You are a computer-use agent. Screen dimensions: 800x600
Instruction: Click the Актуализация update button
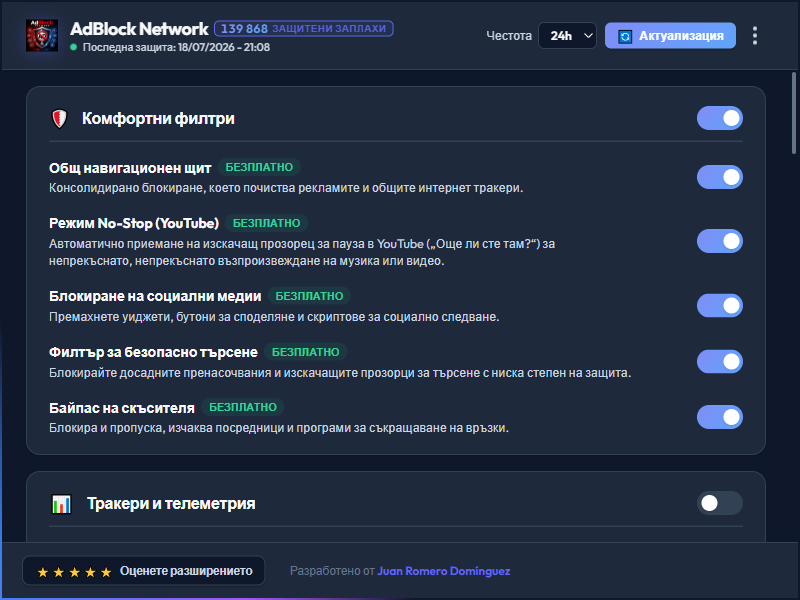(x=670, y=36)
